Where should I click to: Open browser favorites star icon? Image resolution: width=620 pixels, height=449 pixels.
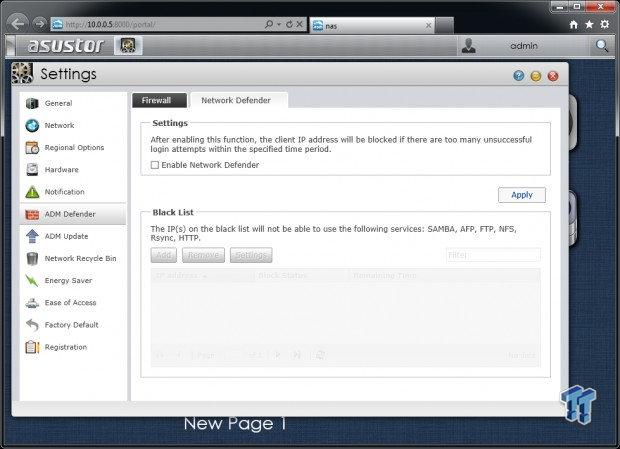[589, 25]
